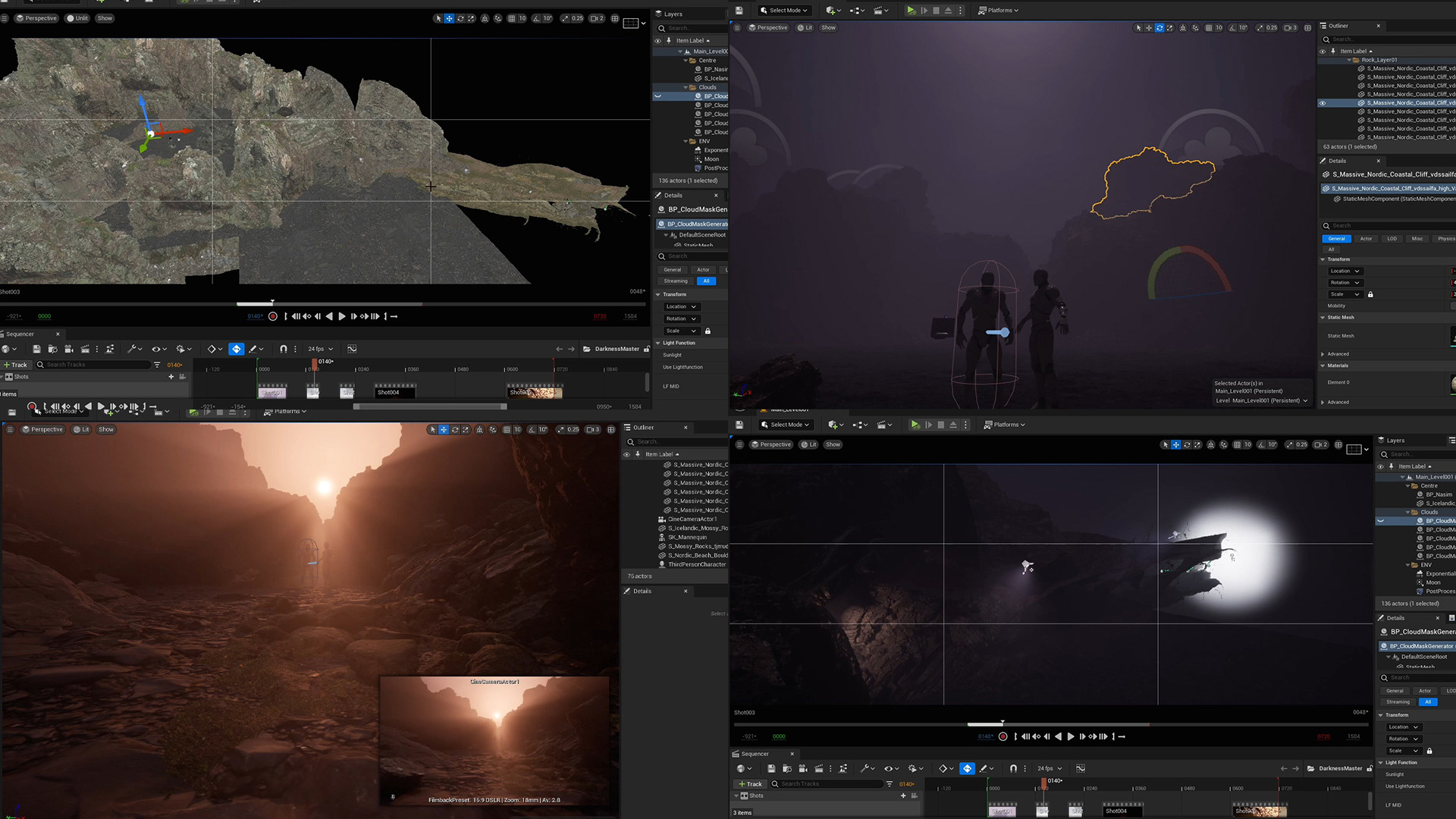Click the magnet snapping icon under Unlit viewport

tap(283, 349)
